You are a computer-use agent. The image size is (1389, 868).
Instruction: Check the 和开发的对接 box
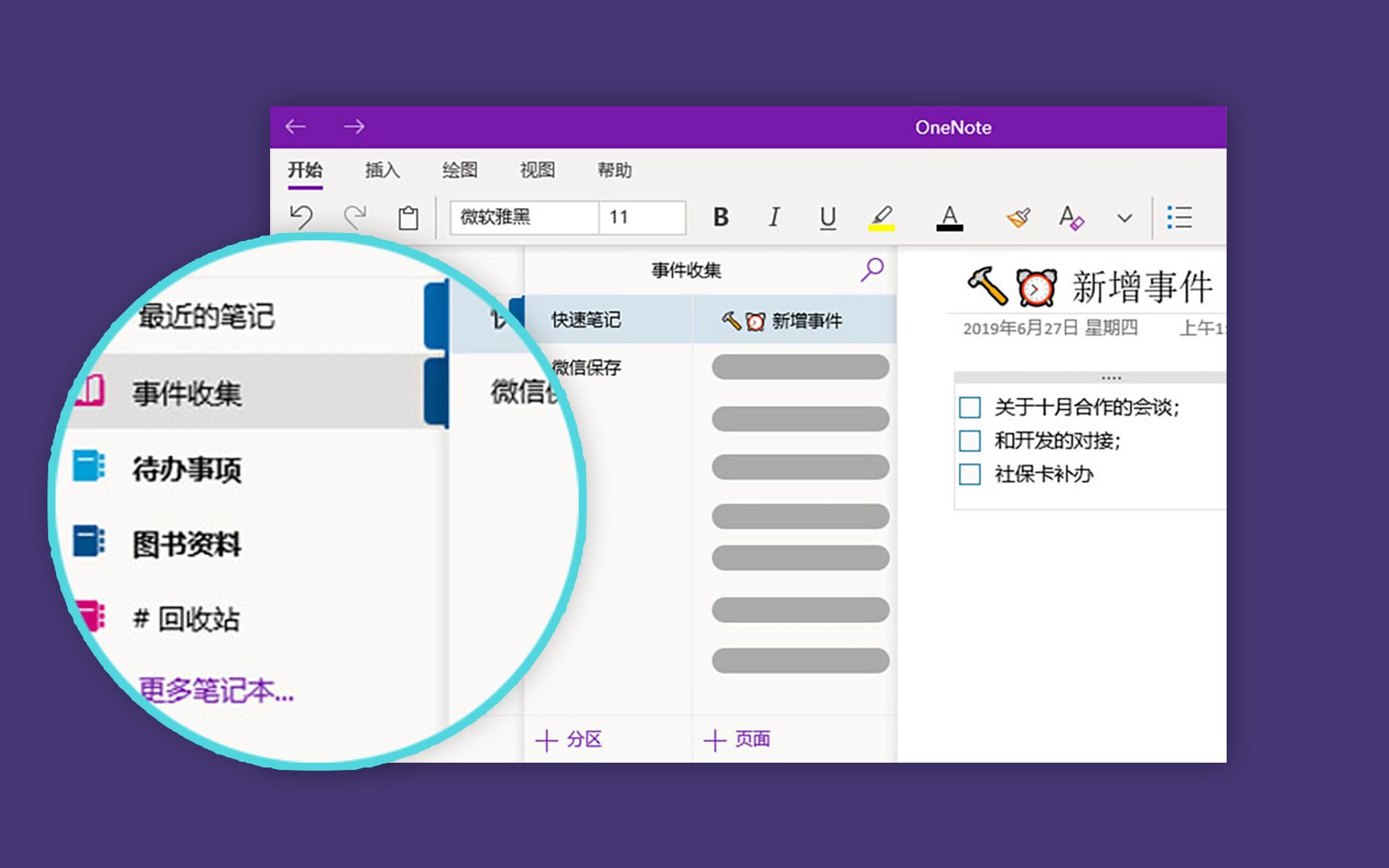pos(970,440)
